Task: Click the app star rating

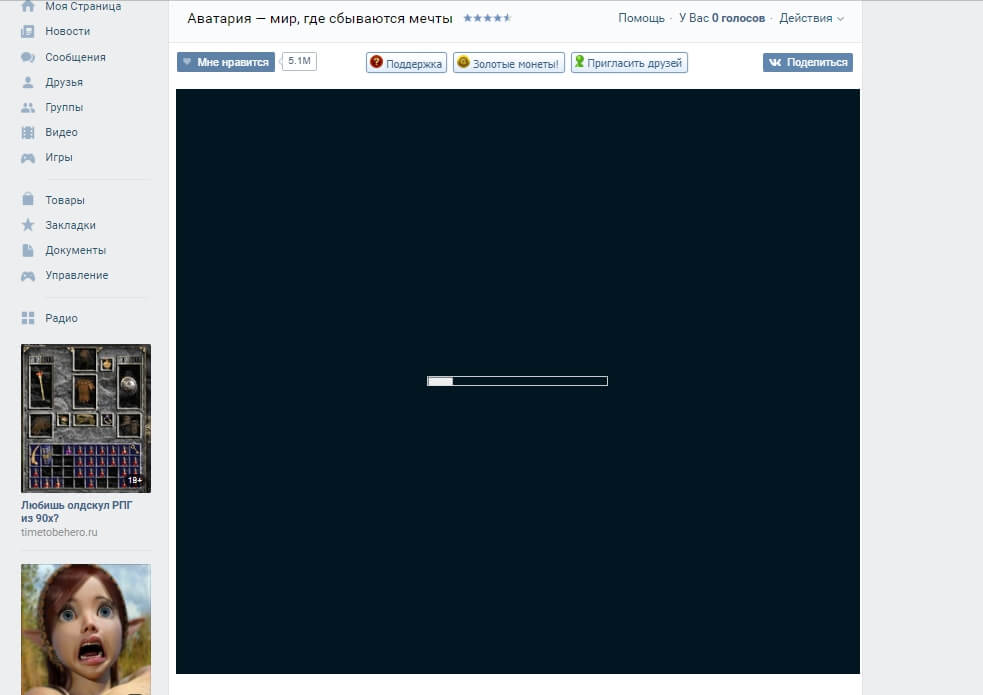Action: [x=487, y=18]
